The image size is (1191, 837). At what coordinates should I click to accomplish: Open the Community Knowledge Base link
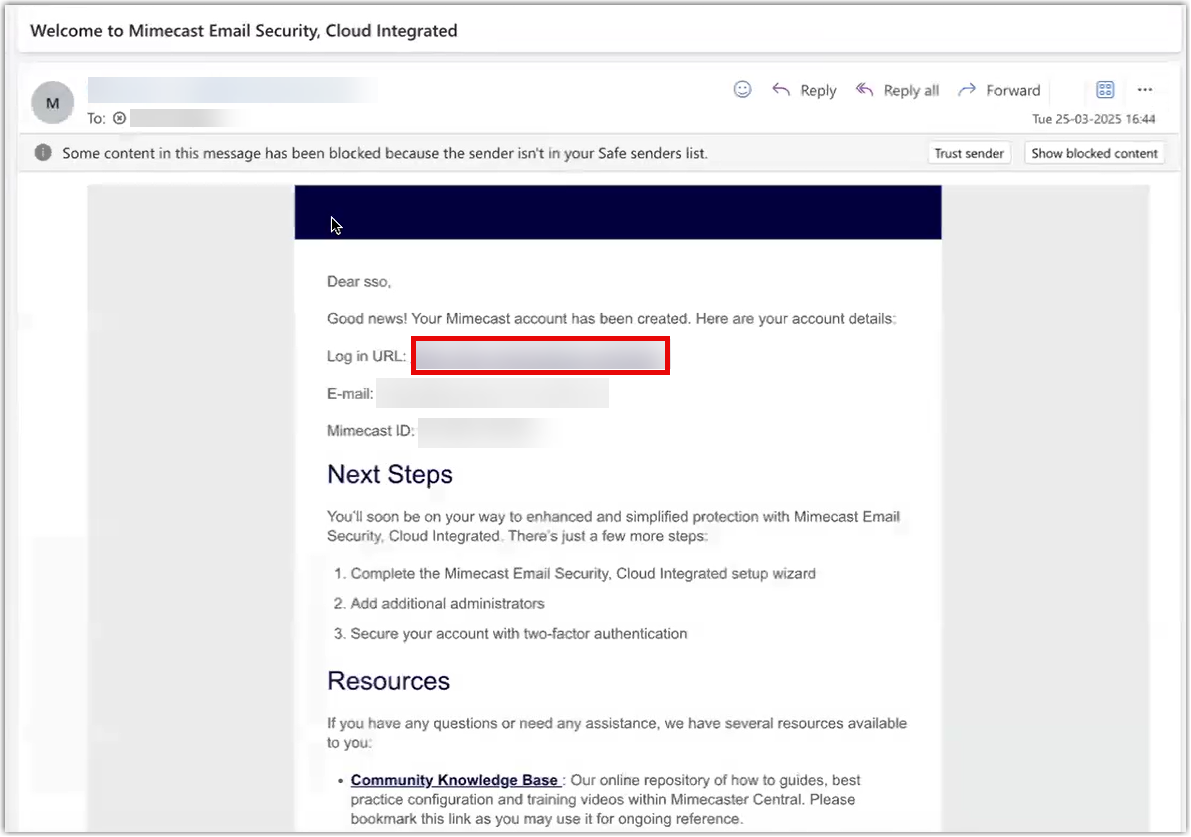pyautogui.click(x=454, y=780)
